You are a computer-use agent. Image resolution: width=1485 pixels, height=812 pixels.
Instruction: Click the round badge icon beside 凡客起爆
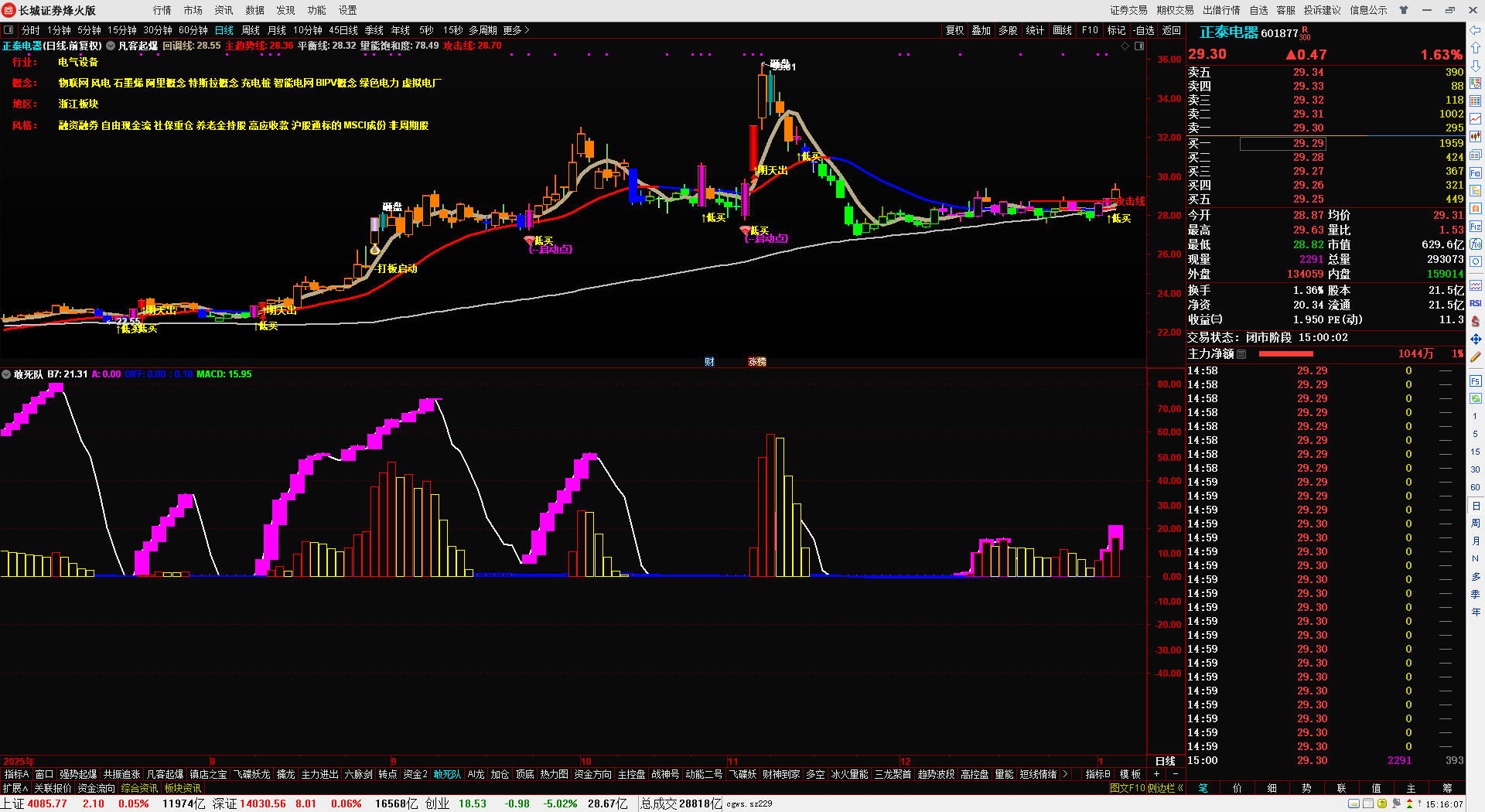tap(111, 46)
